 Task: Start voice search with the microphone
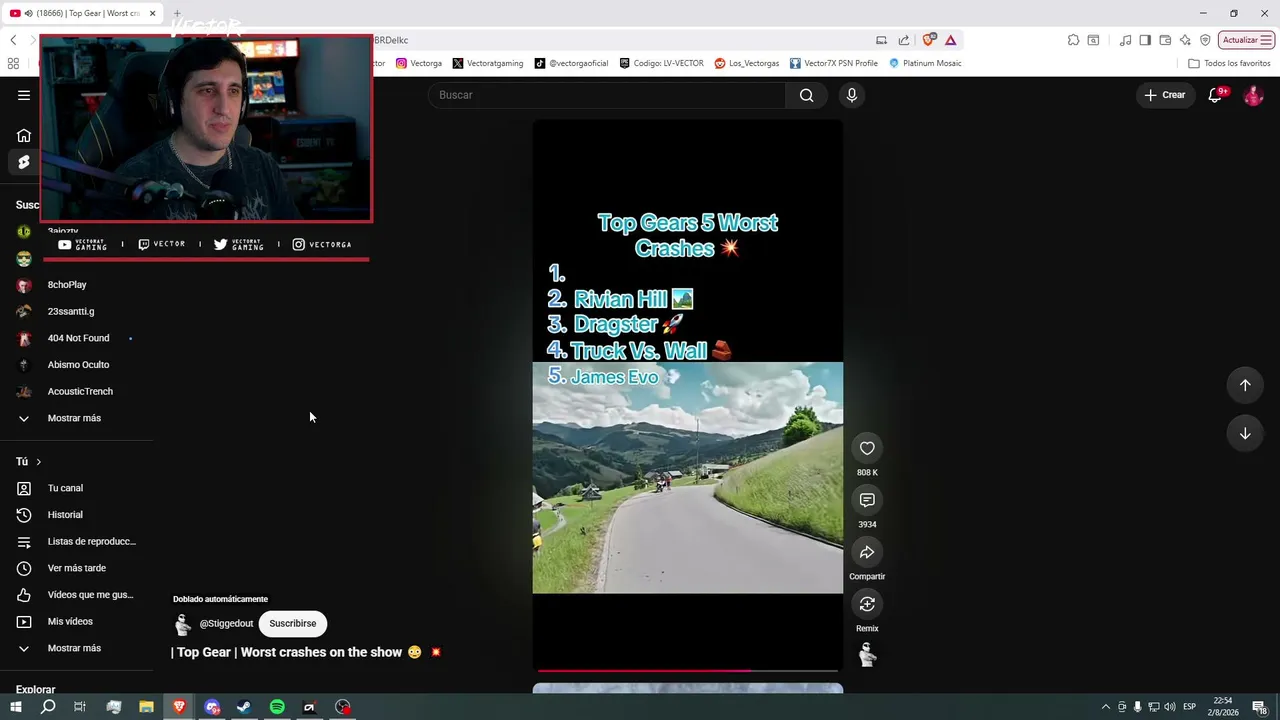pyautogui.click(x=851, y=95)
